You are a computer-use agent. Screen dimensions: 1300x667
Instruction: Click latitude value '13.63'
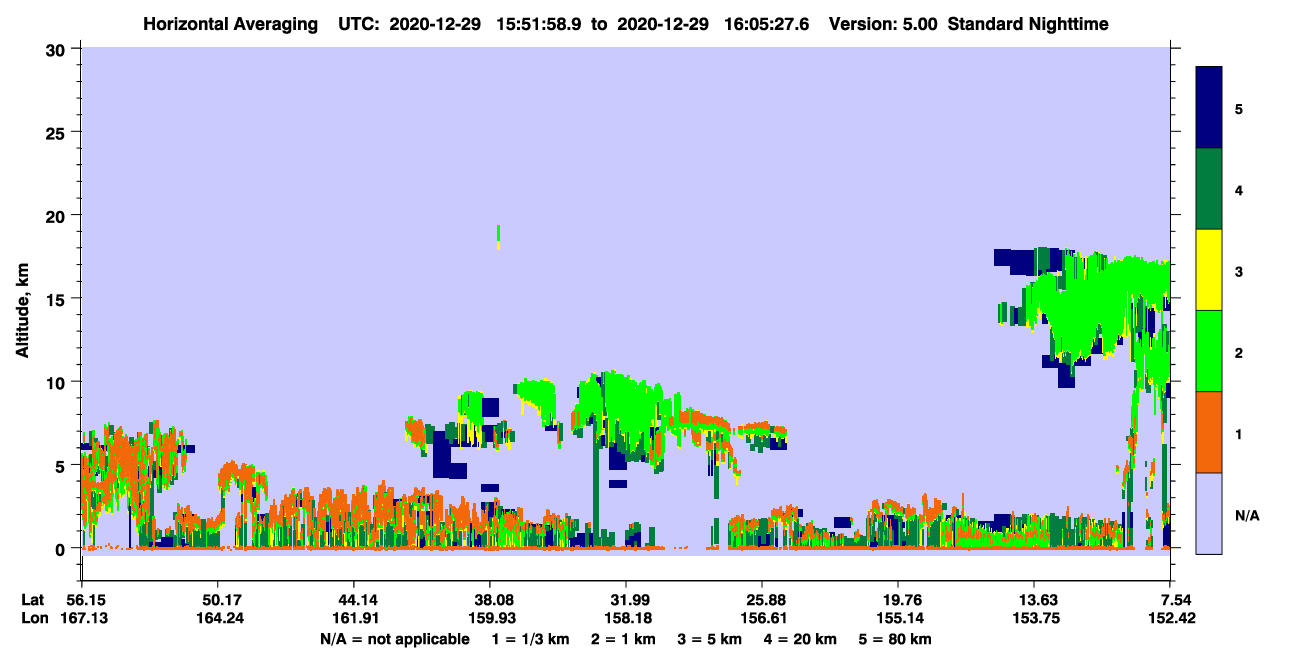(x=1034, y=600)
